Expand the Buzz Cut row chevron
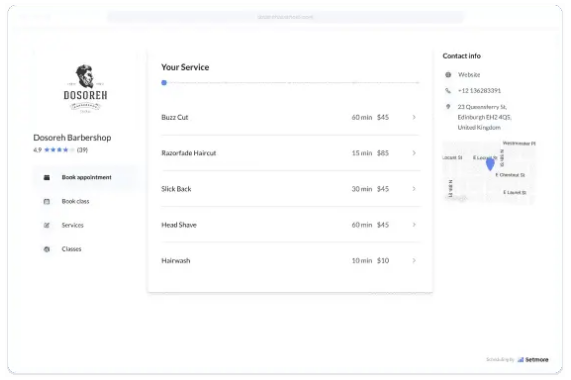This screenshot has height=380, width=571. pos(414,117)
